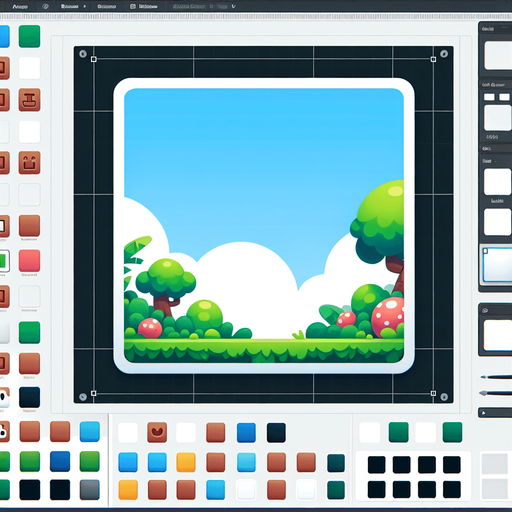The height and width of the screenshot is (512, 512).
Task: Grab the bottom-right square selection handle
Action: tap(433, 393)
